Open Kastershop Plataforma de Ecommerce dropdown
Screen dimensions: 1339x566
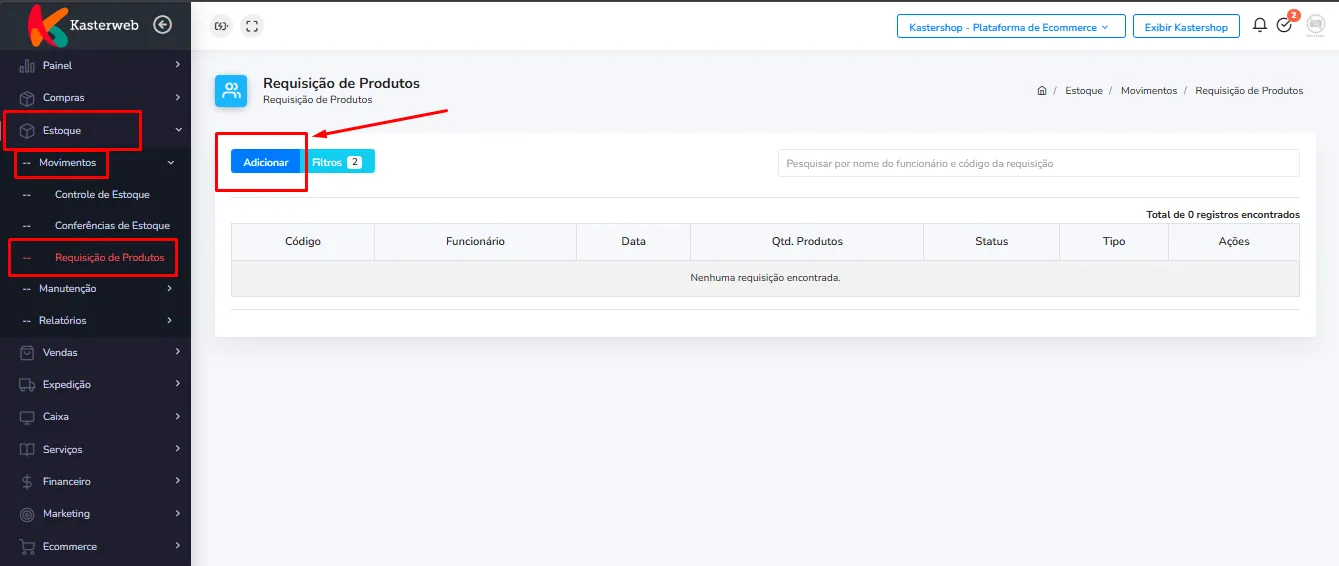(1011, 27)
